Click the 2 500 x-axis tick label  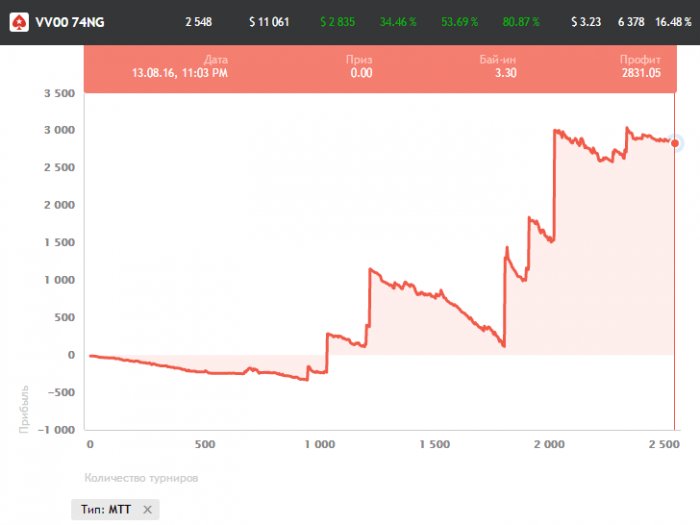[x=664, y=444]
